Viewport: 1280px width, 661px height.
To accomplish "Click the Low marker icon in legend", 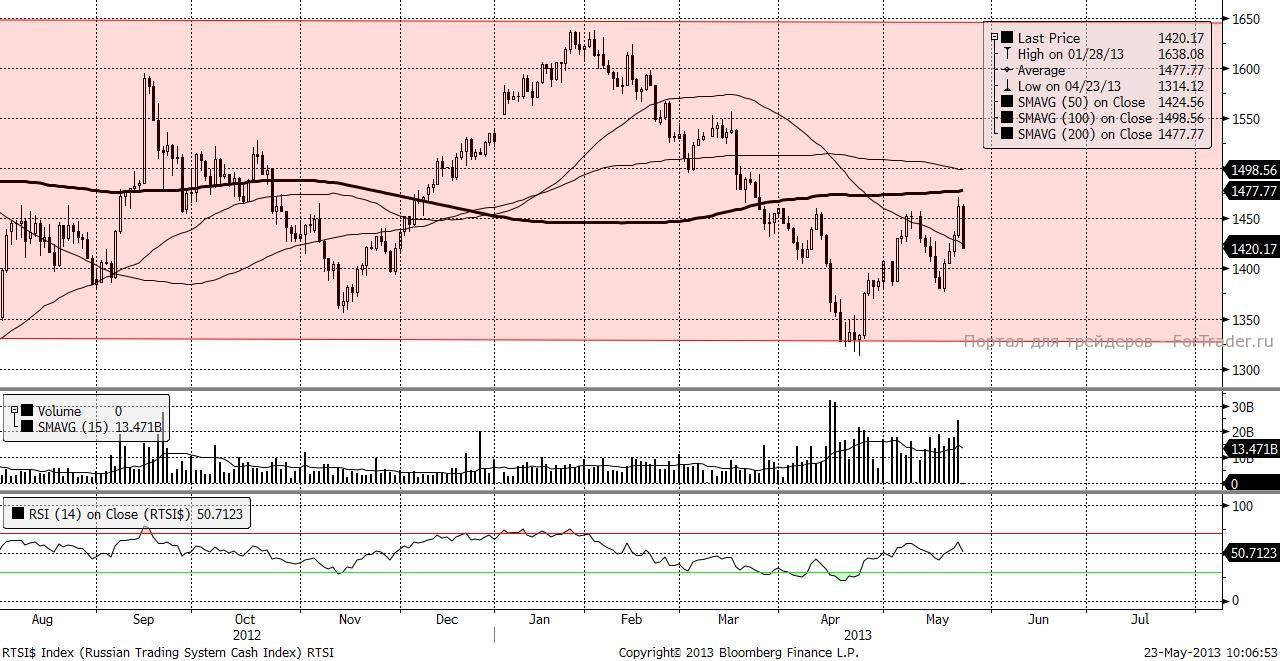I will coord(1007,86).
